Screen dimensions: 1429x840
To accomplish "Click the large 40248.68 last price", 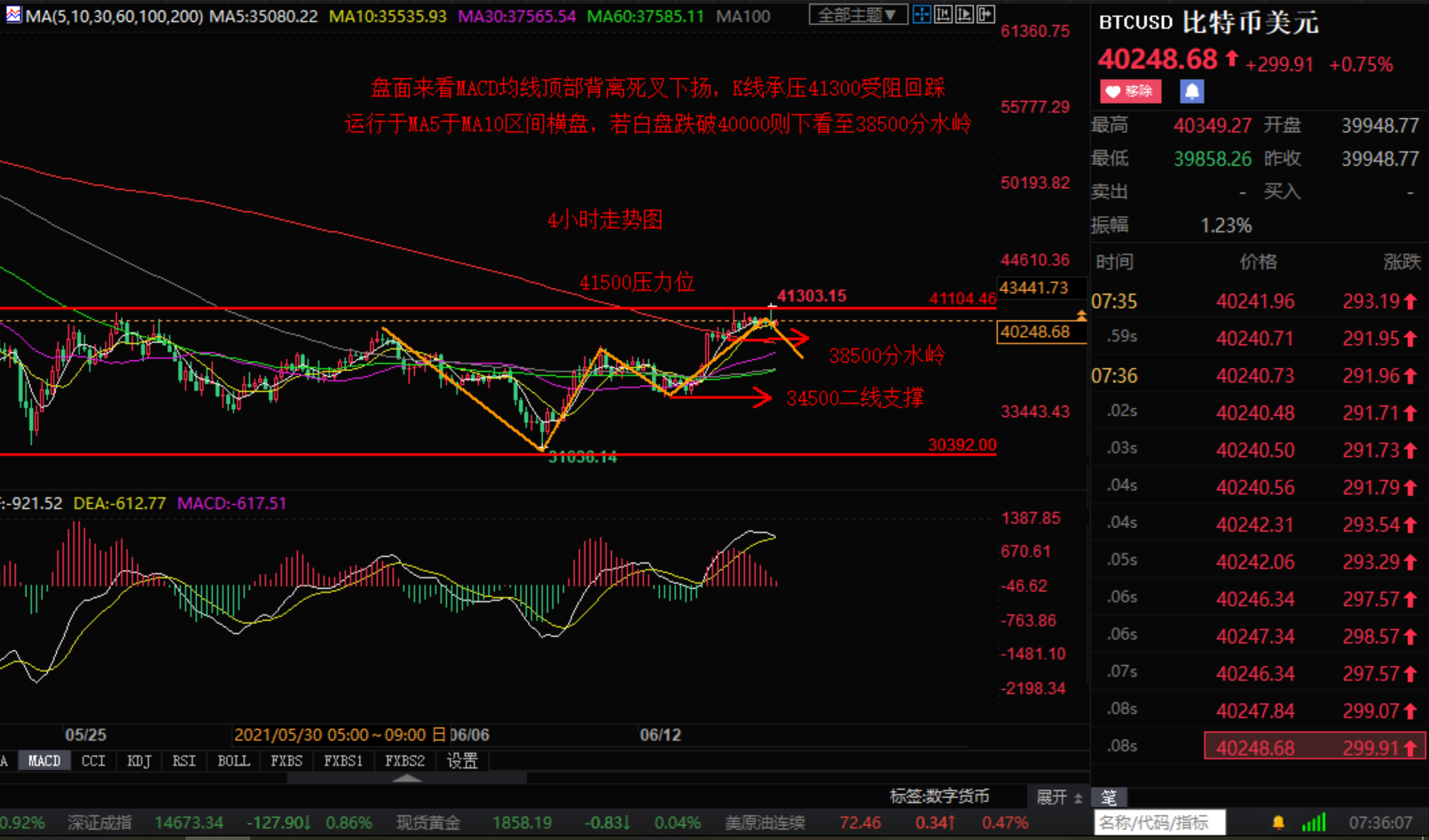I will click(x=1158, y=59).
